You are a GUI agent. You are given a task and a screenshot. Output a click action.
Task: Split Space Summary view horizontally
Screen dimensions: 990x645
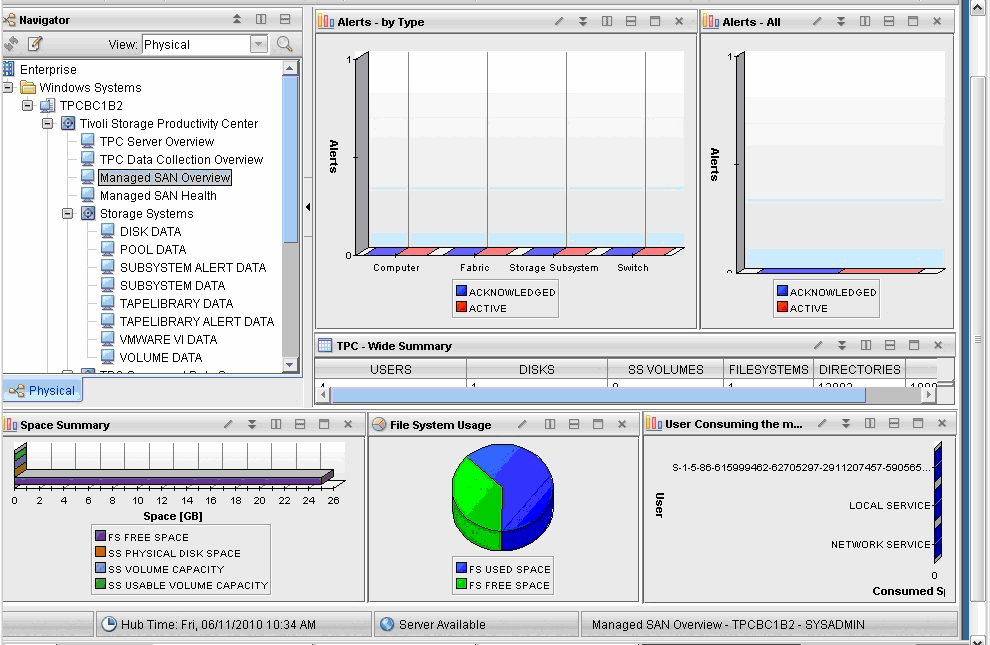click(300, 424)
